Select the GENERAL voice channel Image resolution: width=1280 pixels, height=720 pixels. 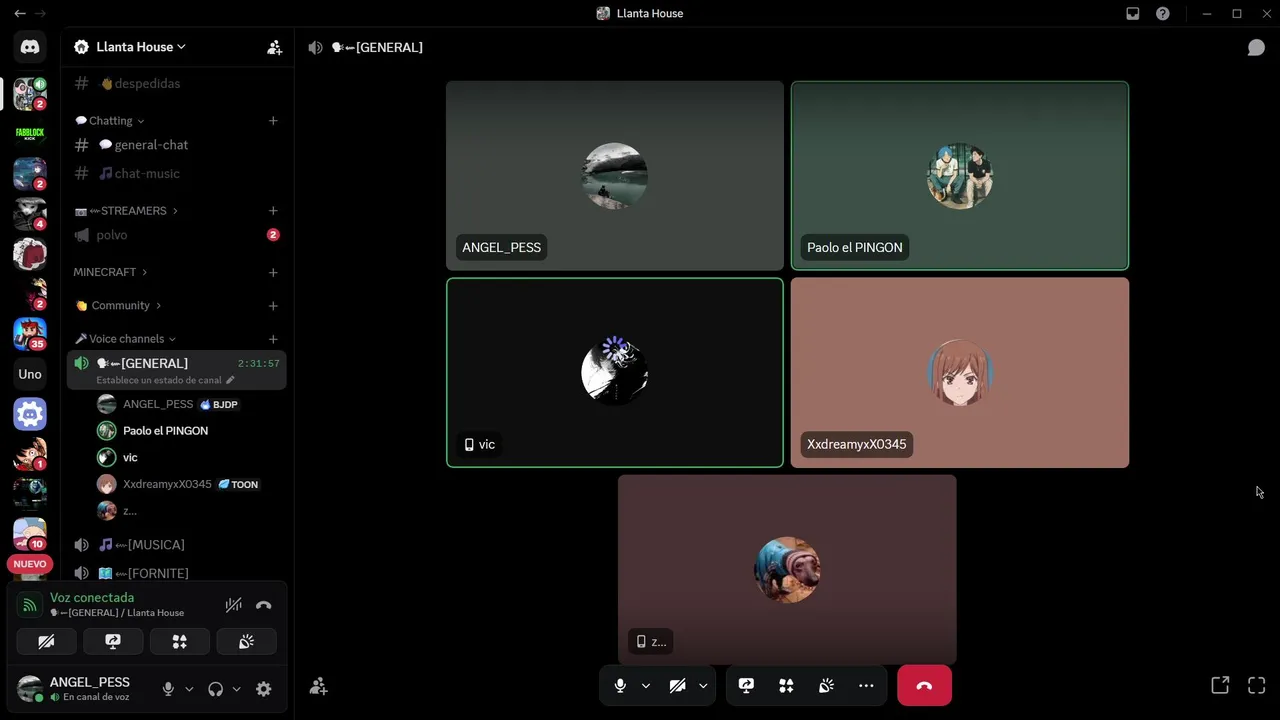(176, 370)
